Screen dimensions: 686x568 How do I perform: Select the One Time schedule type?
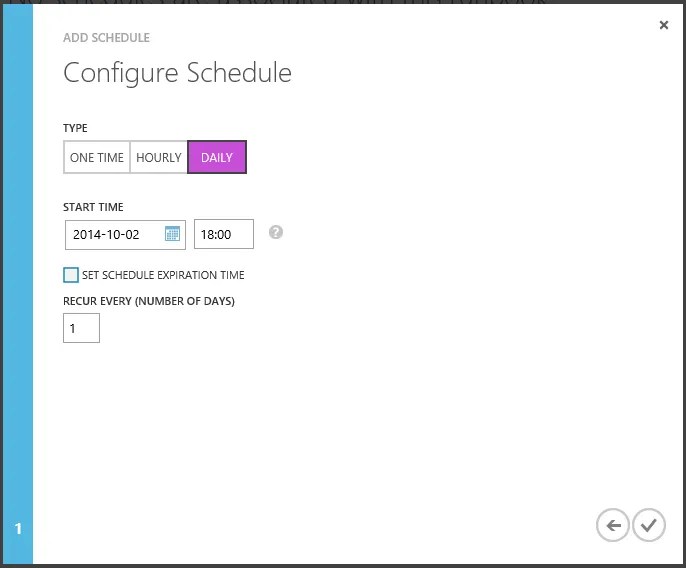97,157
